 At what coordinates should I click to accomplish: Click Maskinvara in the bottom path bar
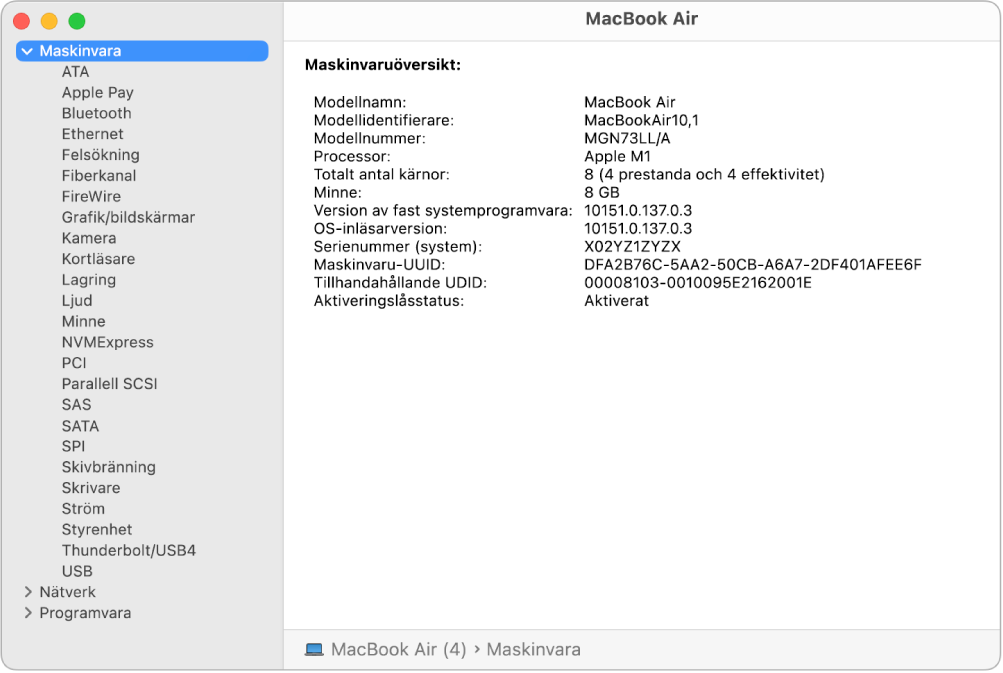(533, 649)
